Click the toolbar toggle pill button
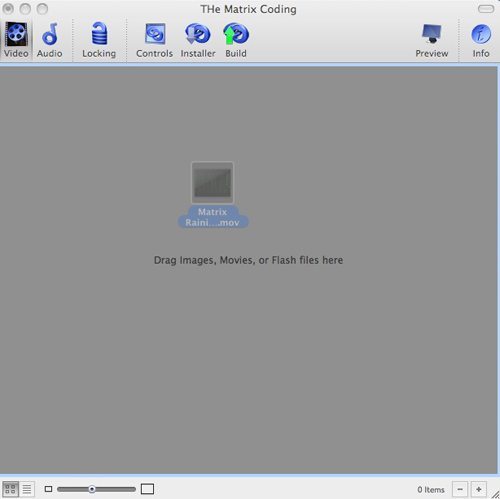This screenshot has width=500, height=499. point(486,9)
